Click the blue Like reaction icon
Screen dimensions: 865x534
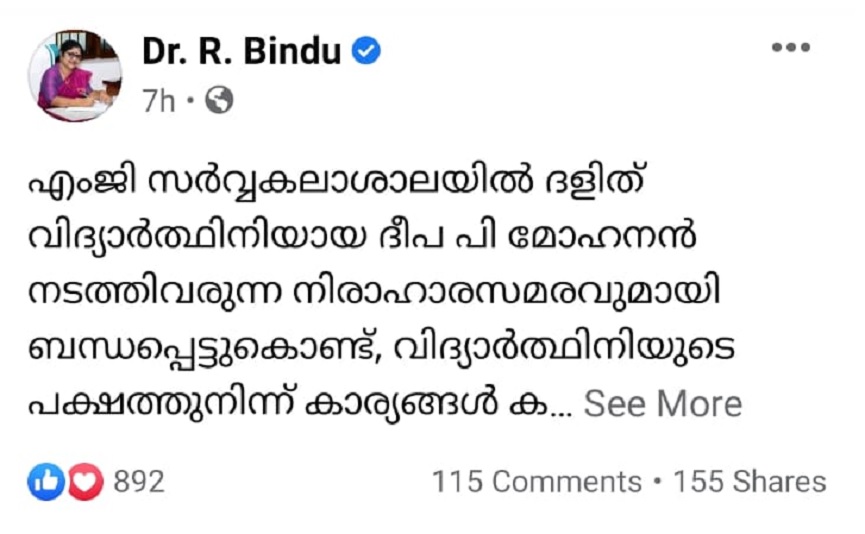pyautogui.click(x=47, y=482)
